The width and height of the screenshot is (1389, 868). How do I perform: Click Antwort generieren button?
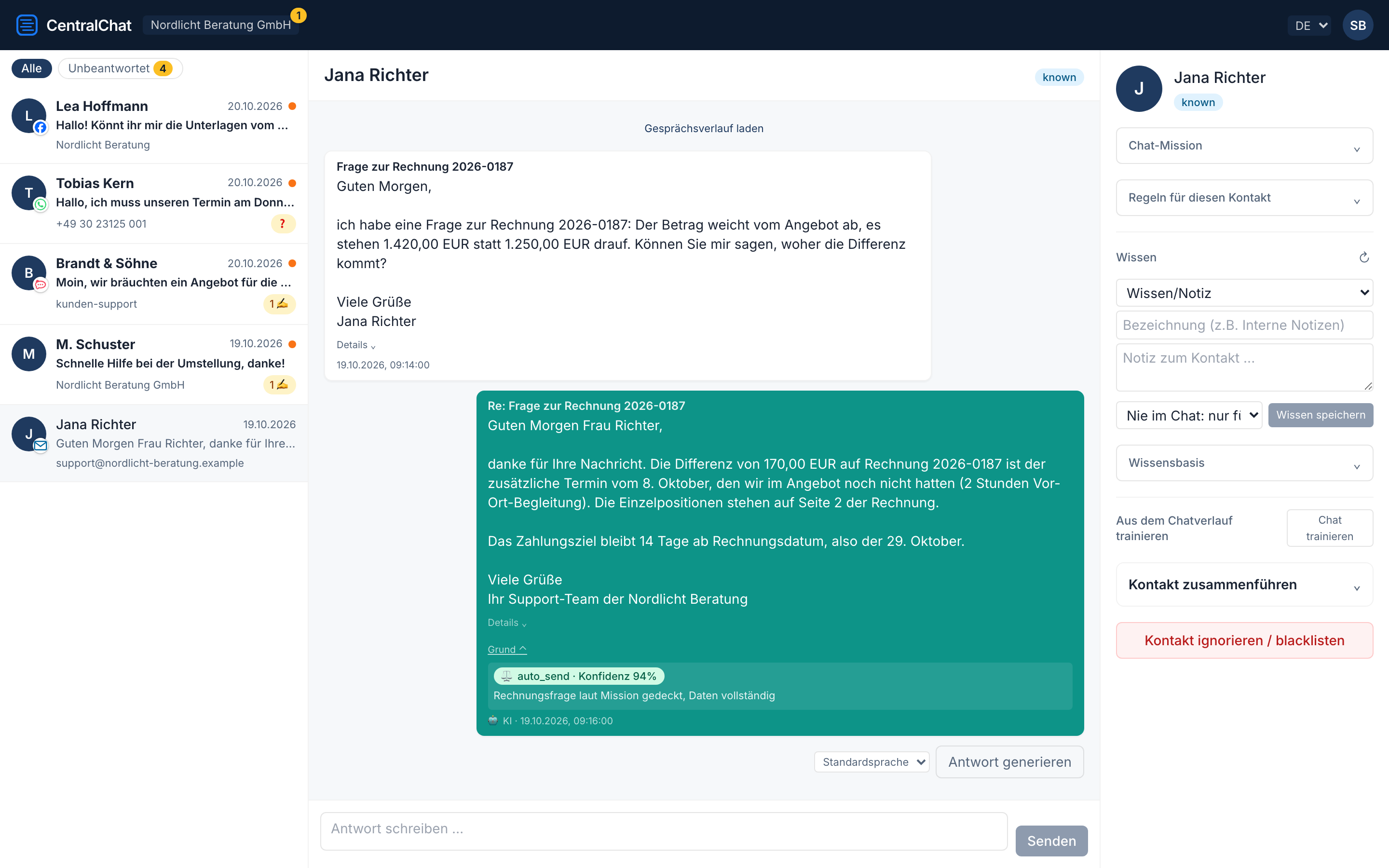pyautogui.click(x=1009, y=762)
